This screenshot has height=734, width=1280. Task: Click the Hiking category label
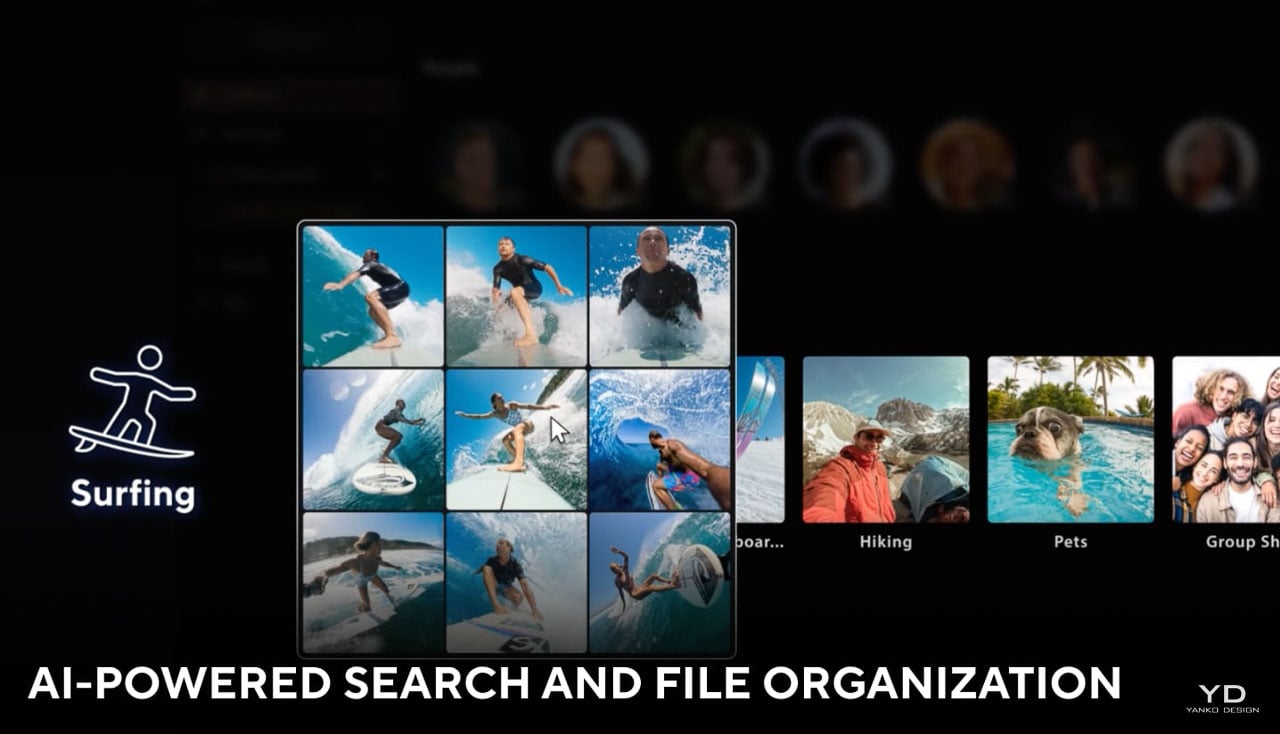pyautogui.click(x=885, y=542)
